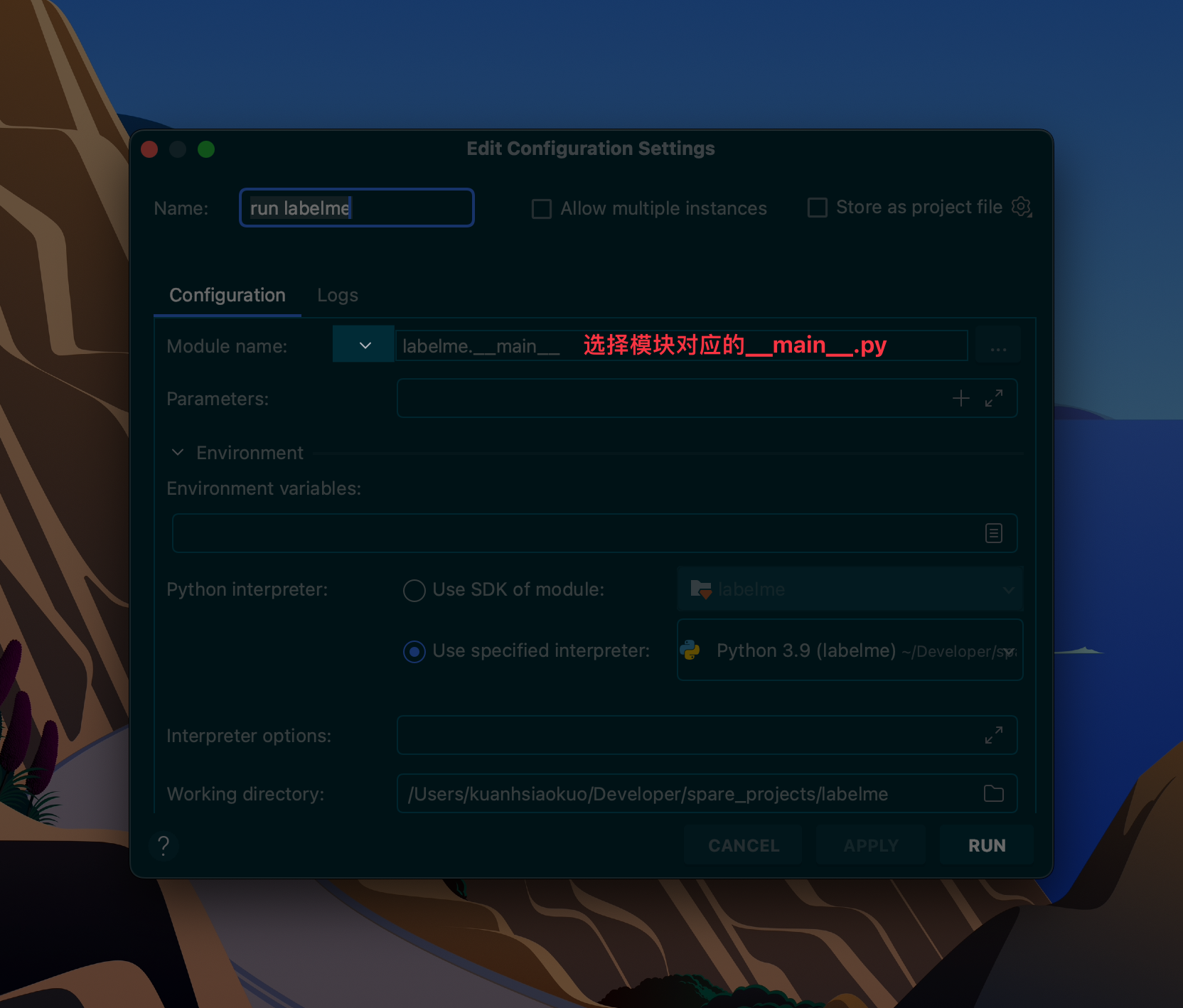Viewport: 1183px width, 1008px height.
Task: Select Use specified interpreter option
Action: (414, 651)
